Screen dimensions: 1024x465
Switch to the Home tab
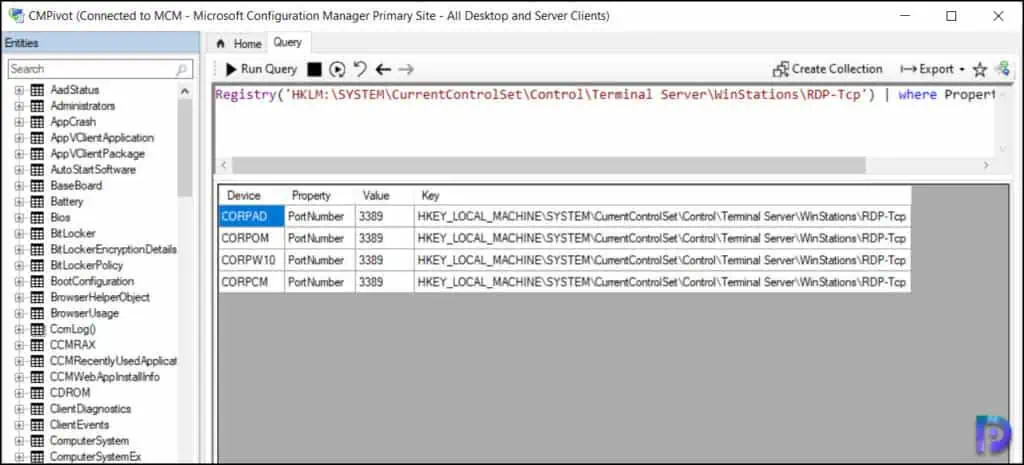click(239, 44)
